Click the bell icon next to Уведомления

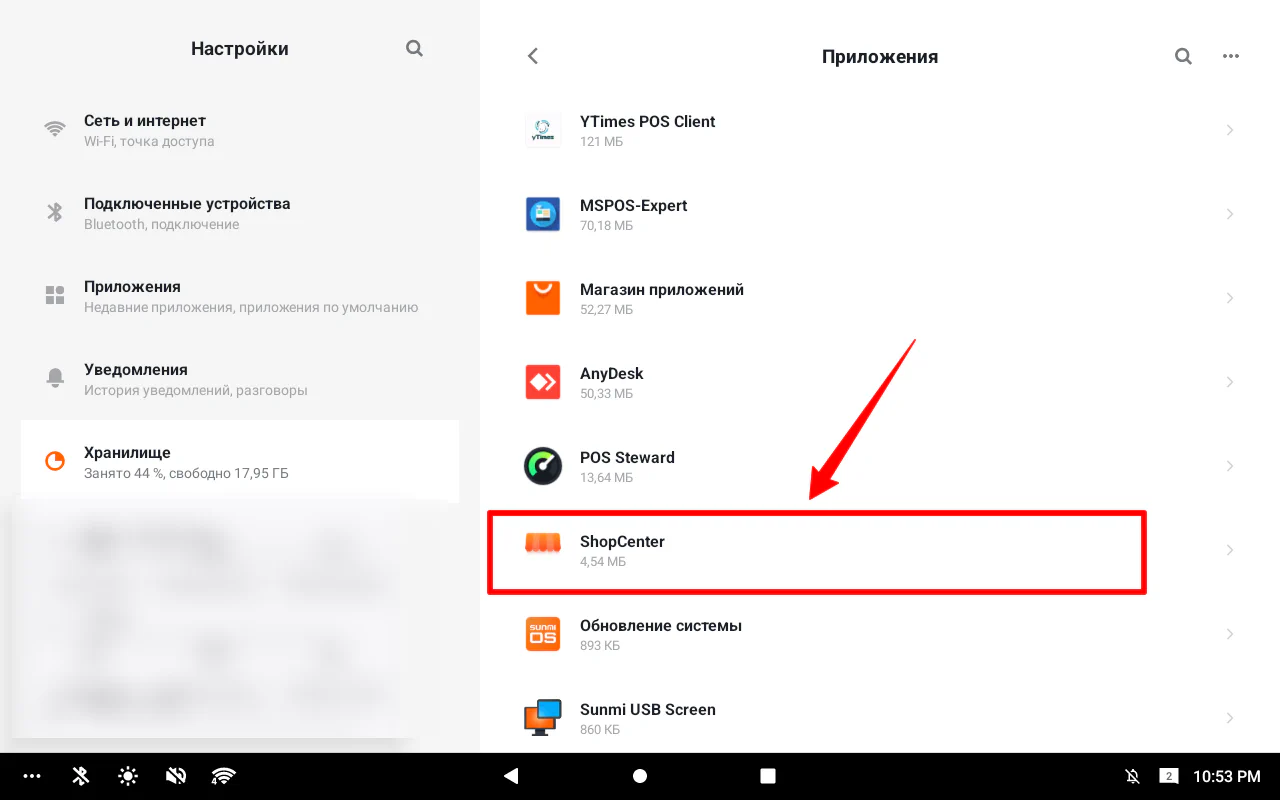pyautogui.click(x=55, y=378)
